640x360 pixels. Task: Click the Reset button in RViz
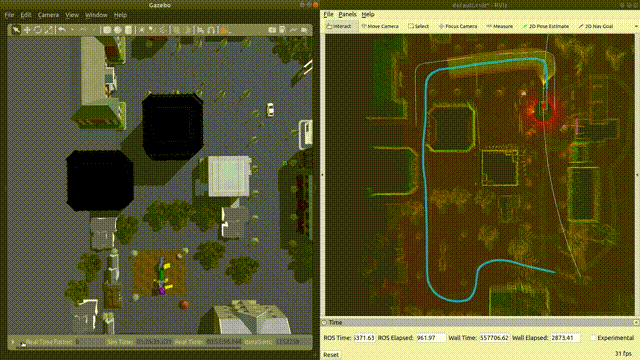(331, 355)
